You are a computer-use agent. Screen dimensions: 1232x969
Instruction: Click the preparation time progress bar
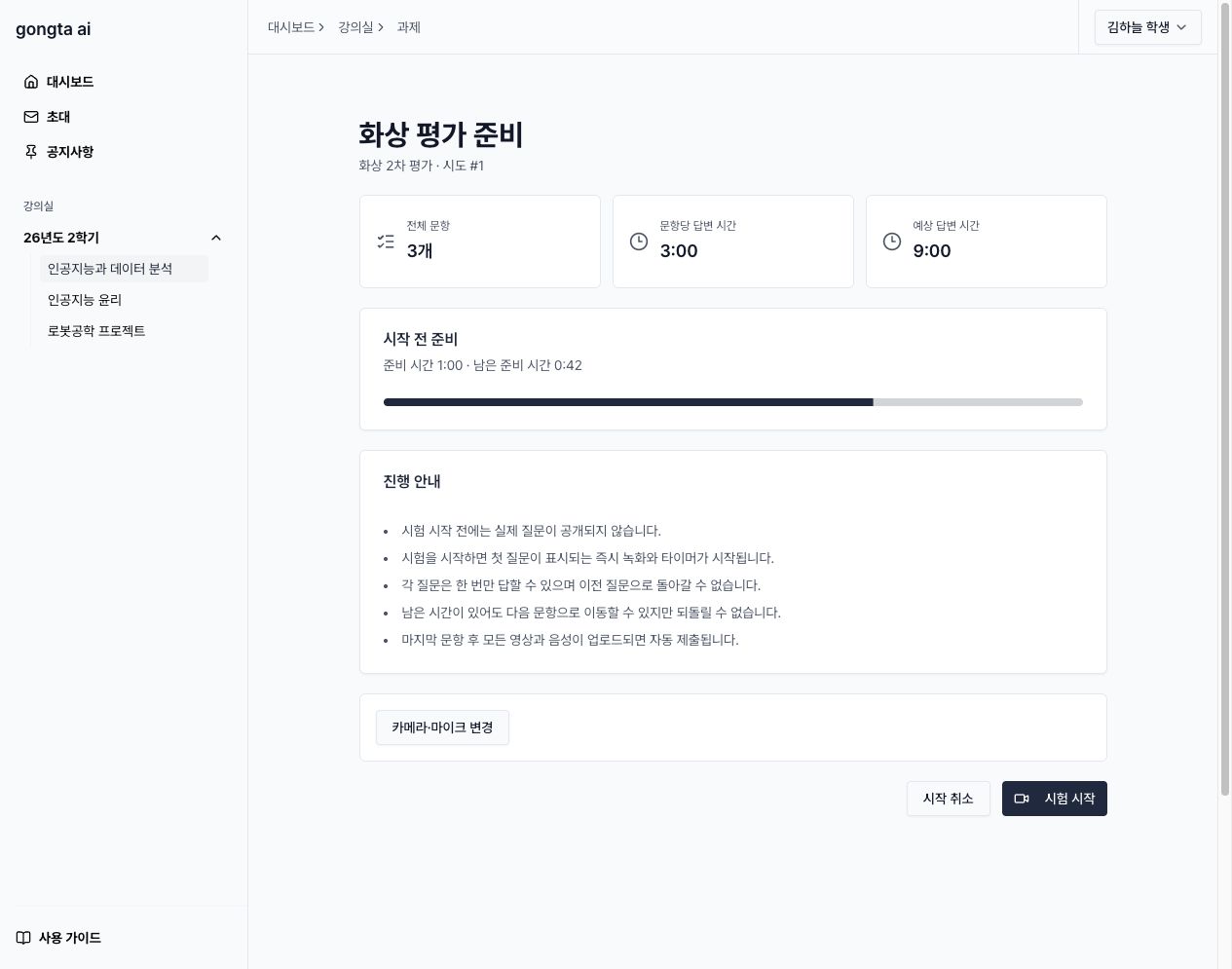tap(733, 402)
